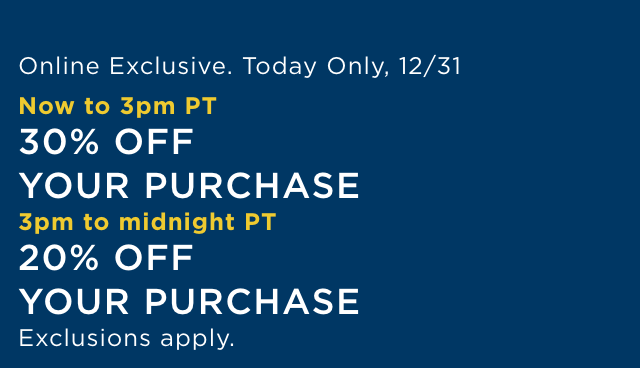Click "PURCHASE" in the 20% offer

tap(252, 301)
